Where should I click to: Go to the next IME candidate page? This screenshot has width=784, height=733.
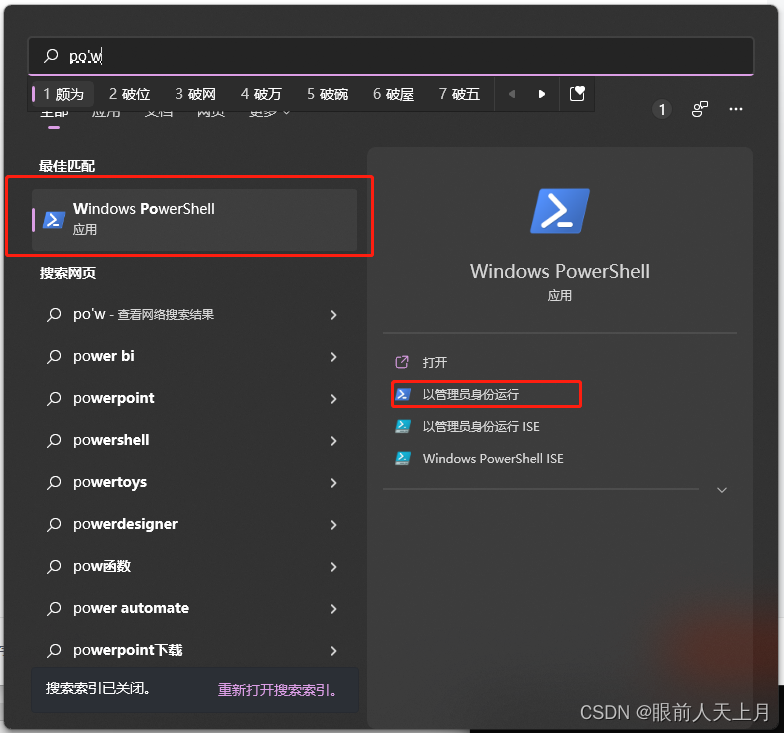coord(542,94)
